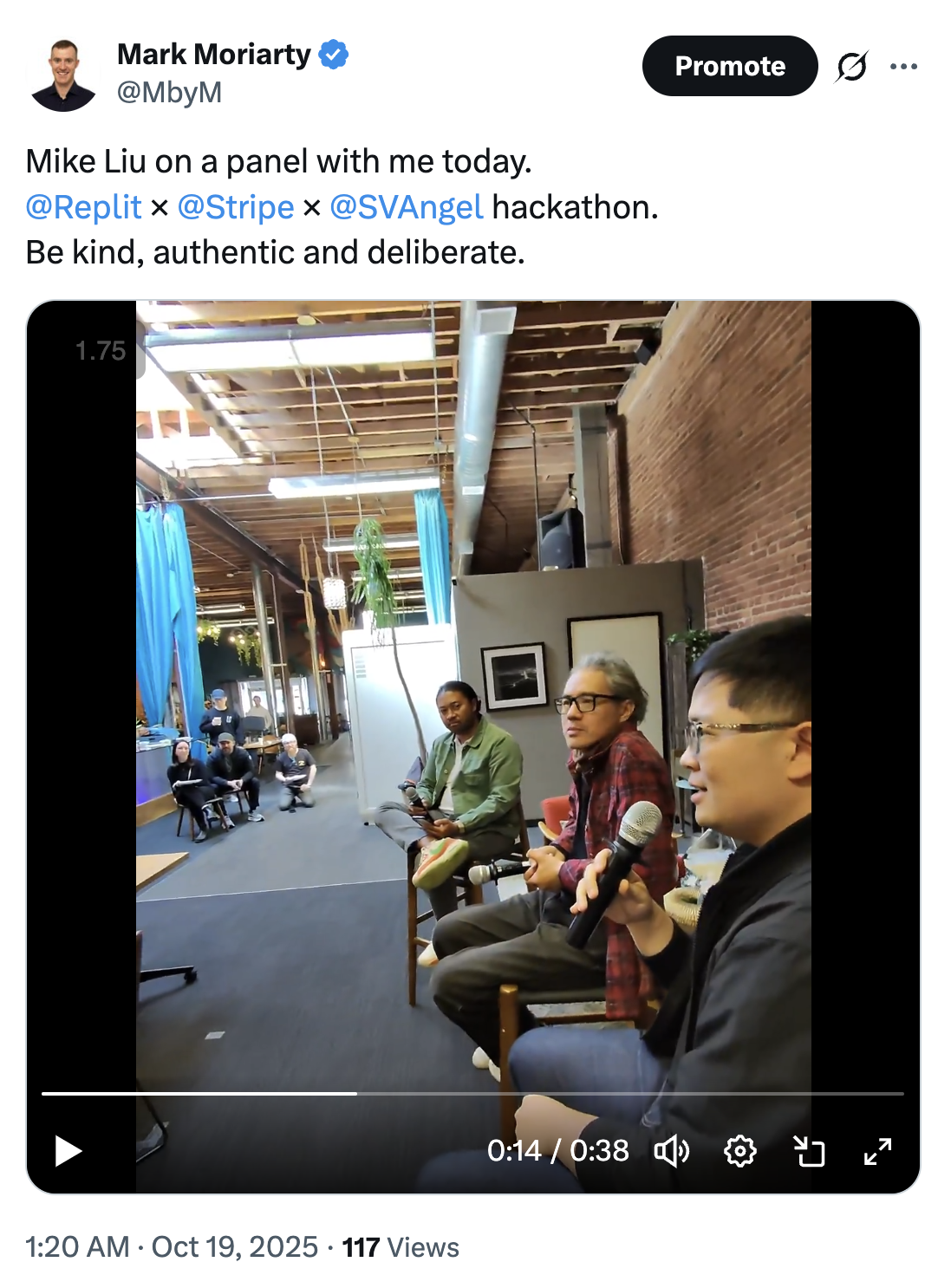Play the video
The height and width of the screenshot is (1288, 938).
(68, 1151)
